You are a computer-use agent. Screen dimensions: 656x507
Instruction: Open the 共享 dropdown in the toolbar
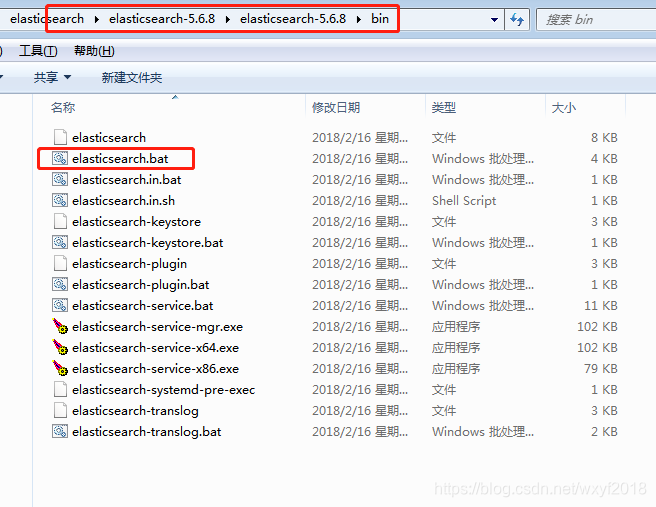52,77
